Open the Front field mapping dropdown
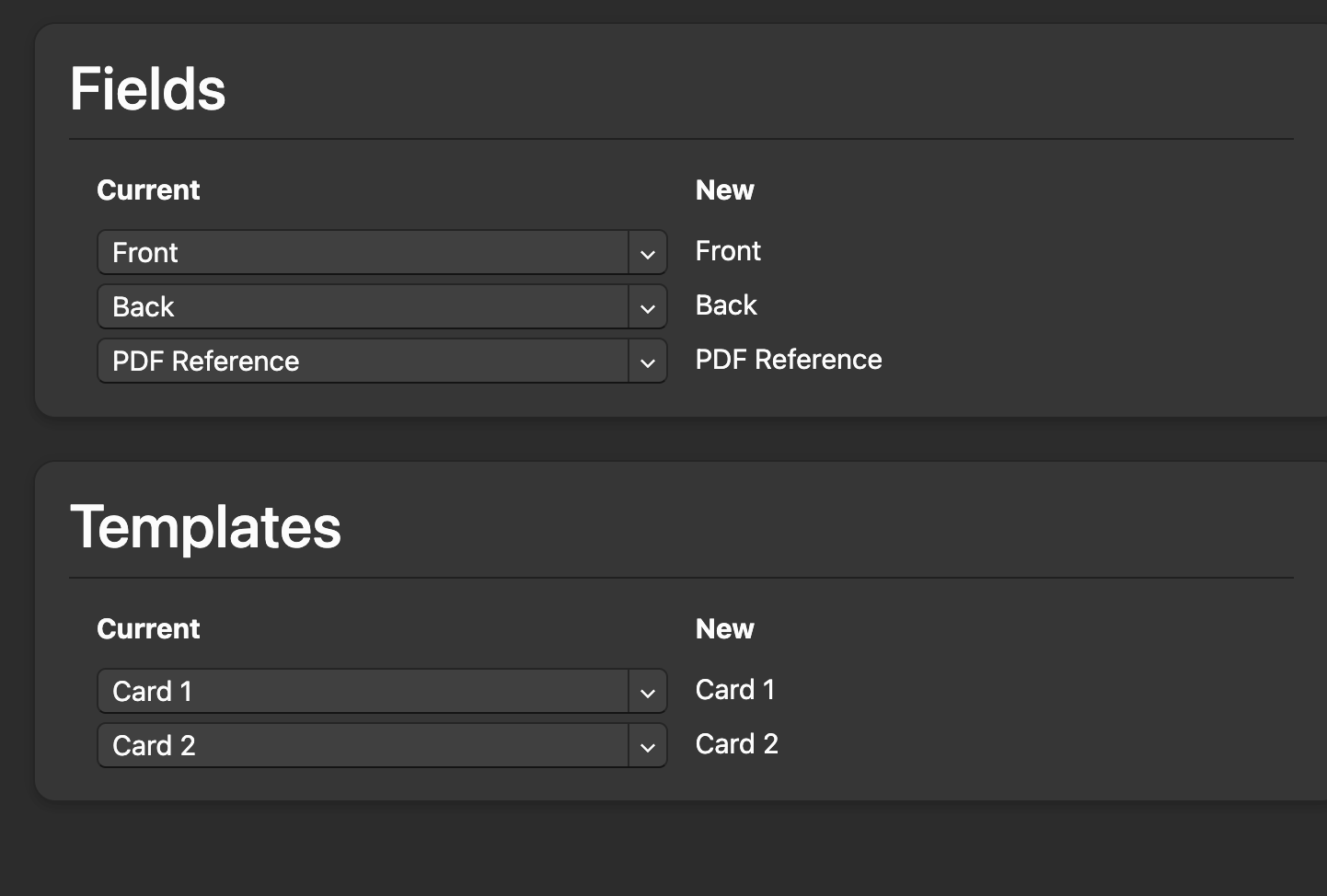 click(363, 252)
